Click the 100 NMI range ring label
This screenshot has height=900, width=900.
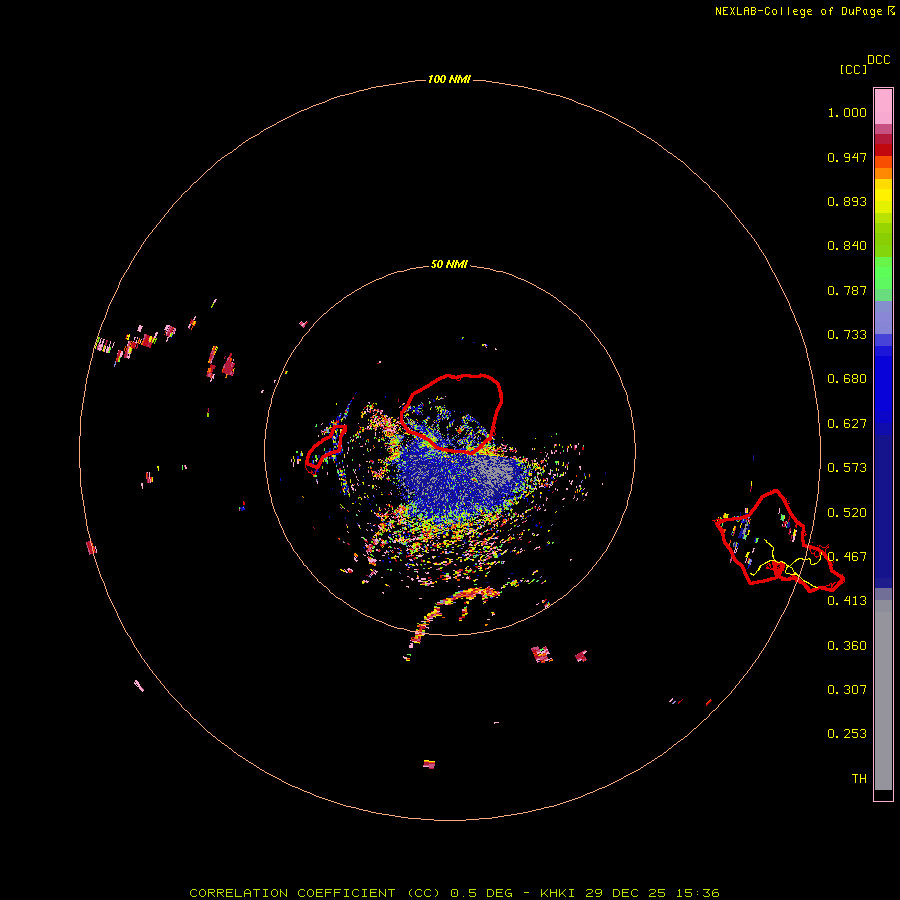(x=449, y=79)
